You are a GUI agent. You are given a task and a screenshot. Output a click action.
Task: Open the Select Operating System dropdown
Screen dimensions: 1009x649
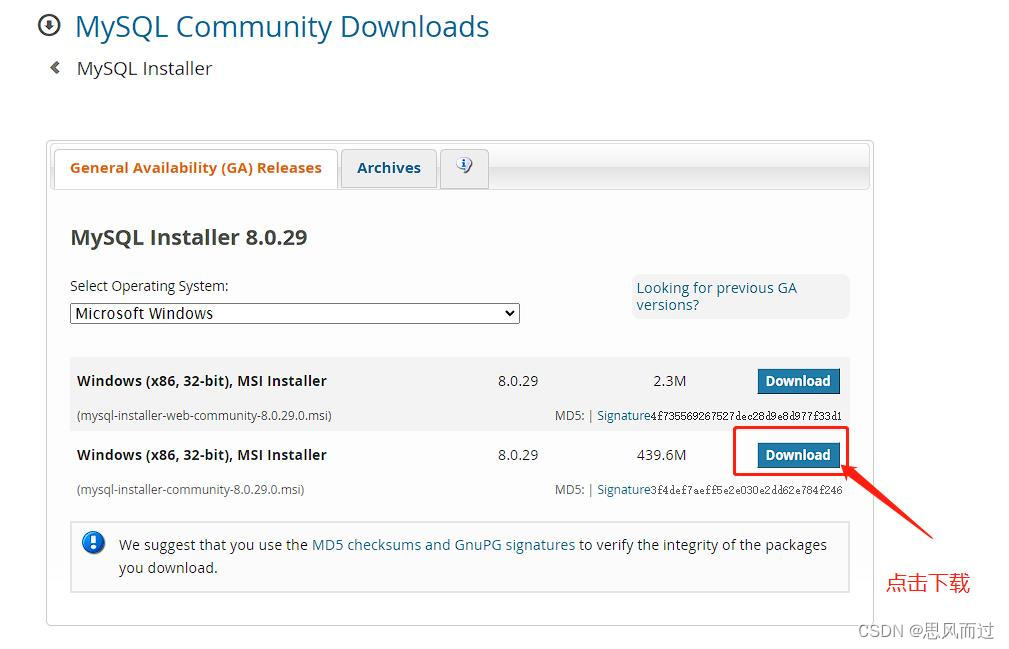(295, 314)
